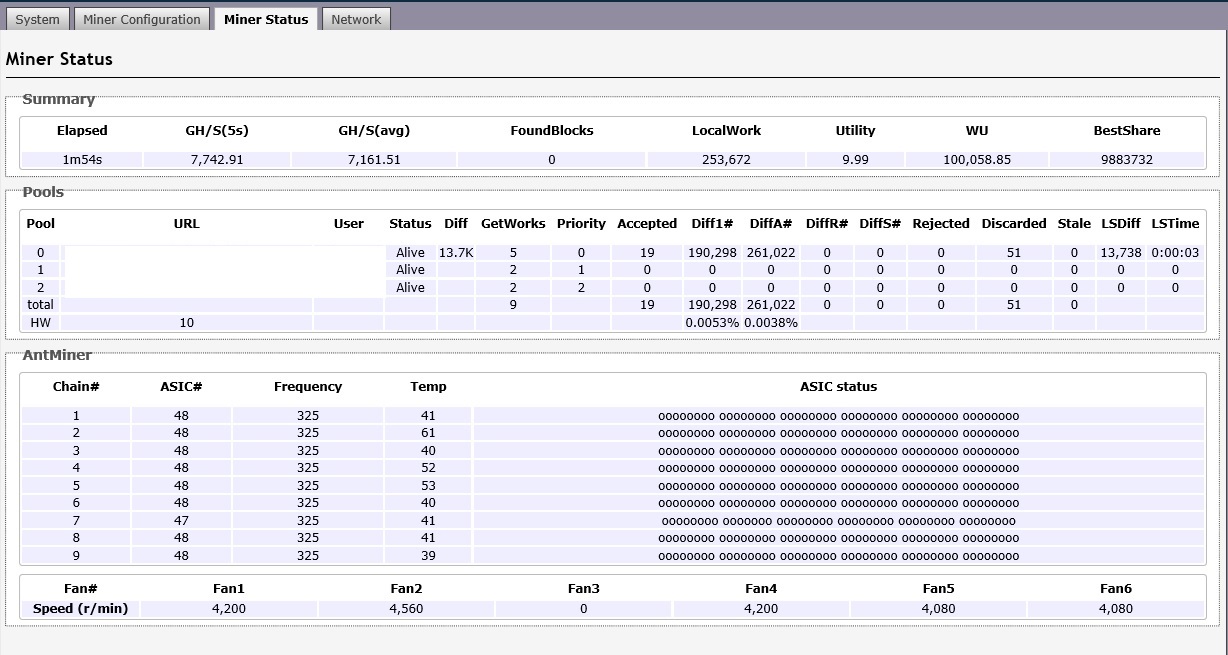Click the GH/S(5s) value 7,742.91
The image size is (1228, 655).
tap(216, 160)
